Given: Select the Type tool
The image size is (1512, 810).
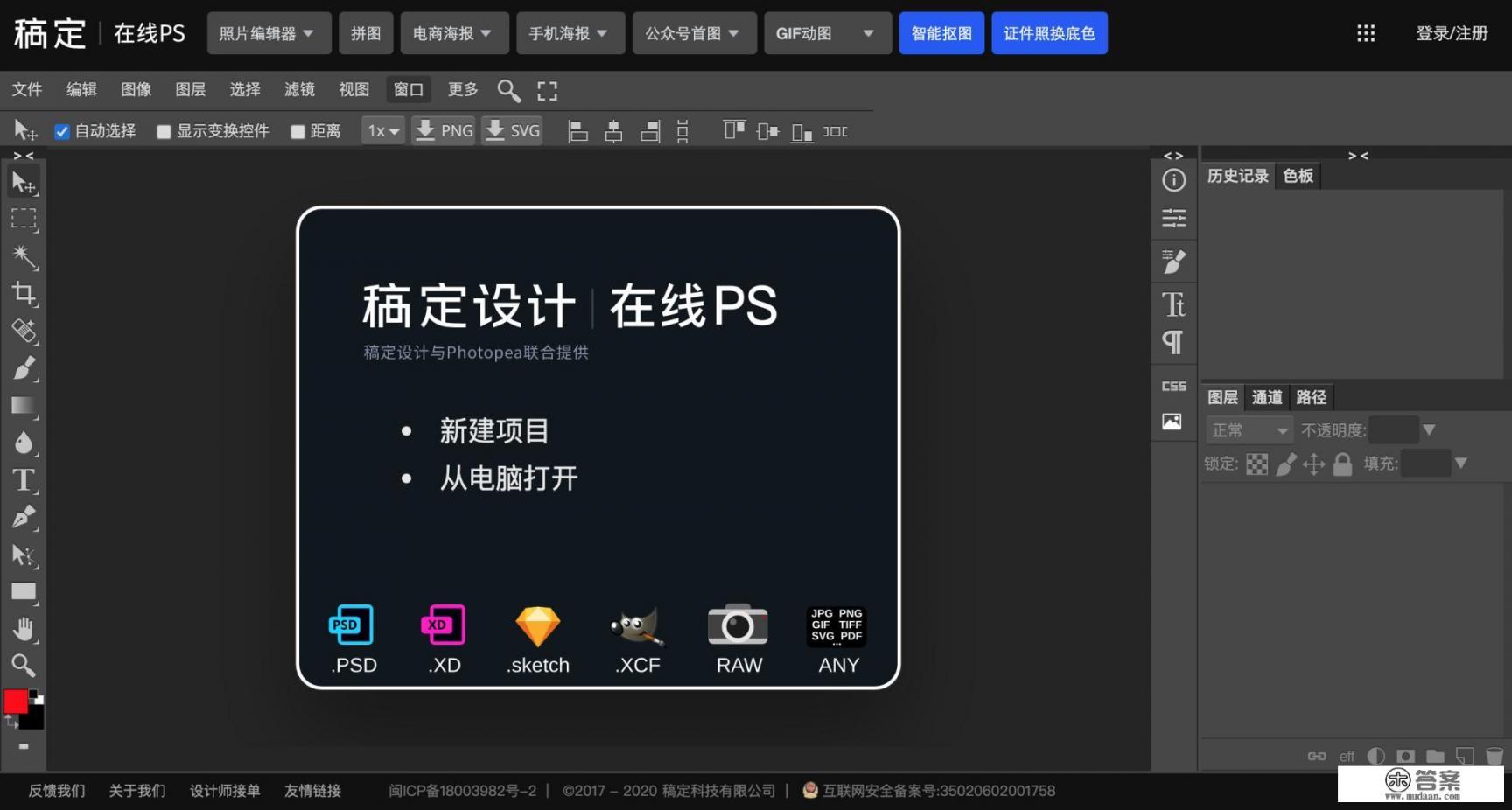Looking at the screenshot, I should click(x=24, y=480).
